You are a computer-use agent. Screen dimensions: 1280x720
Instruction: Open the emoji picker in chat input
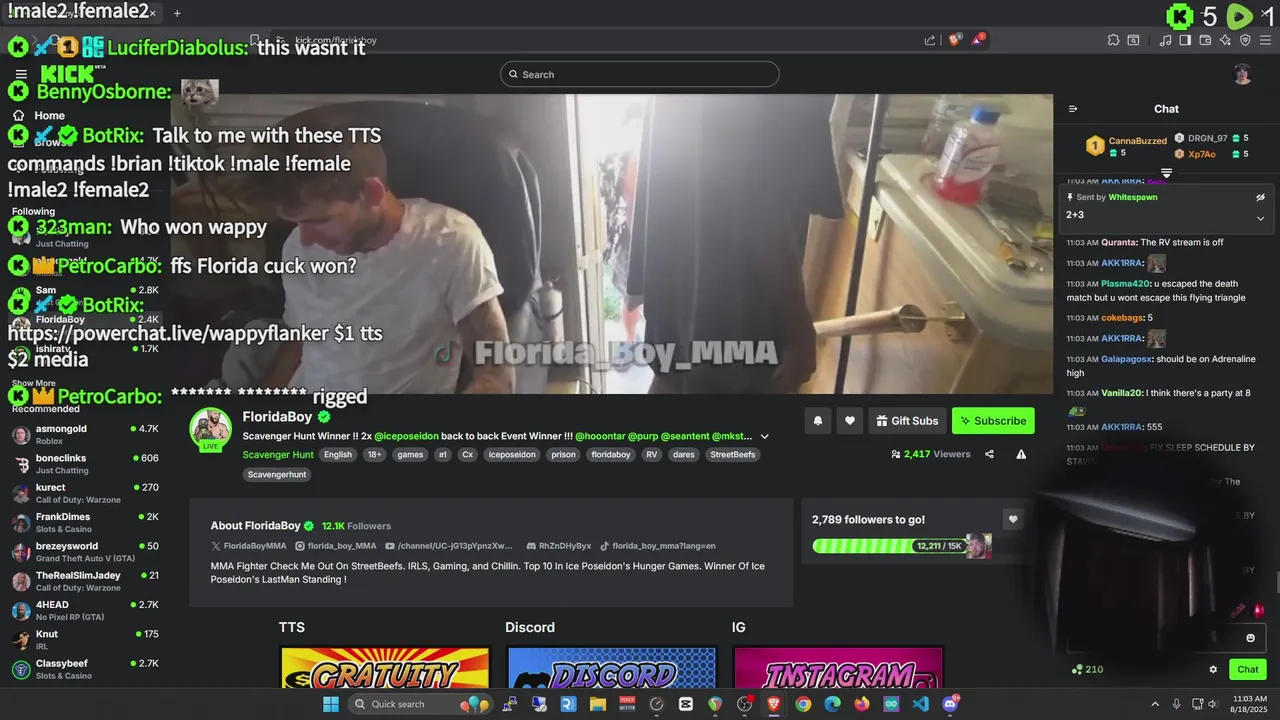[x=1250, y=638]
